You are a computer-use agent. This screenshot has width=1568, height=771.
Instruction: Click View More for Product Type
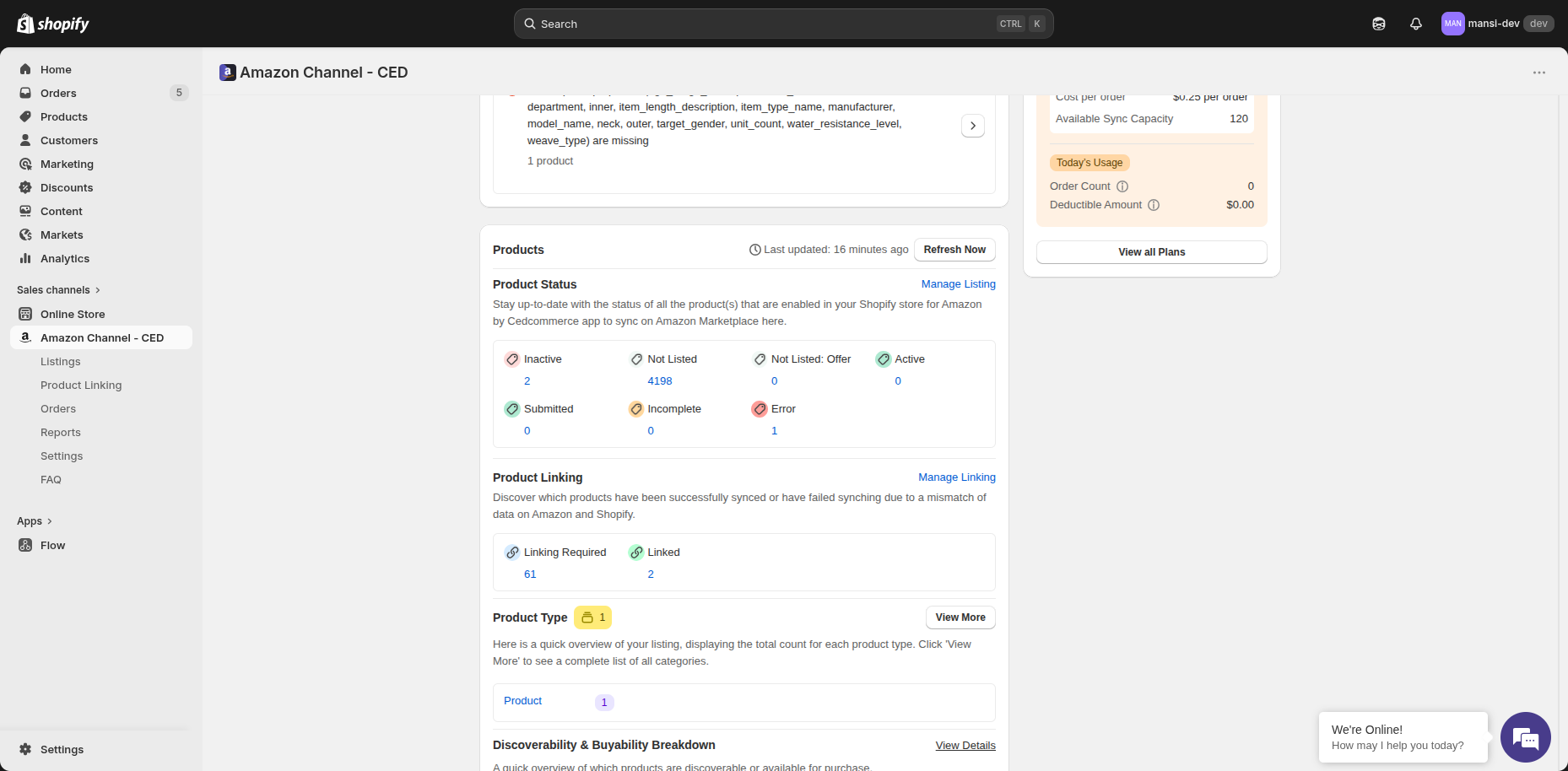(x=960, y=617)
